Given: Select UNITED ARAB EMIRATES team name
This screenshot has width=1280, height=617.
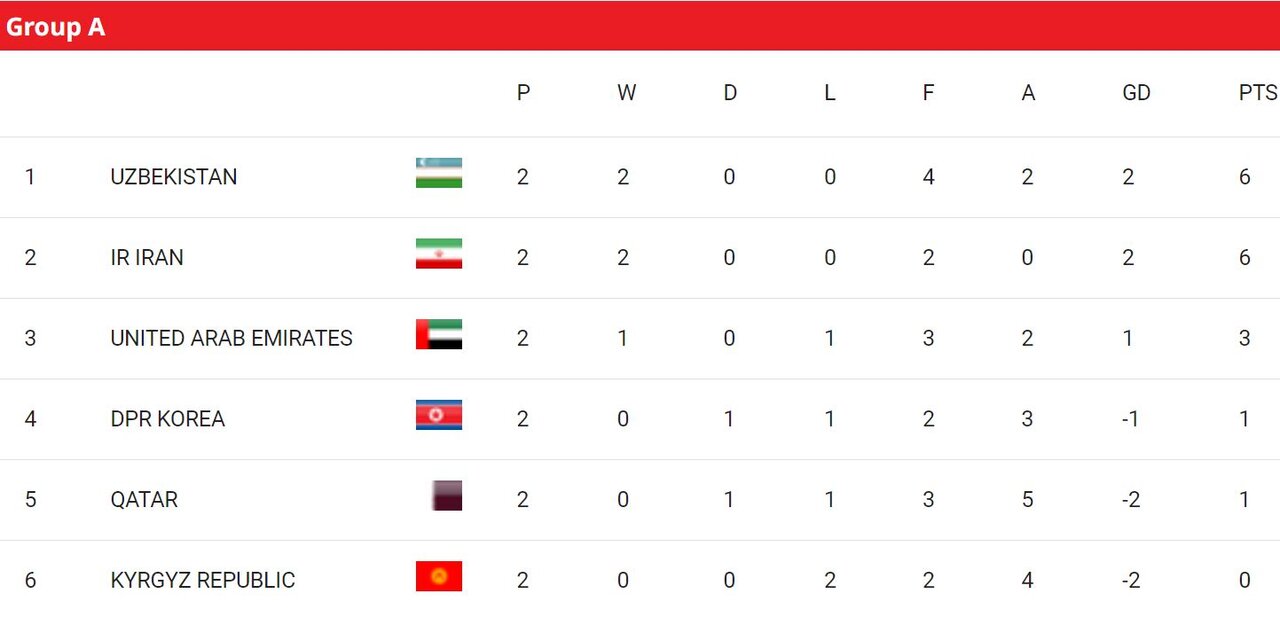Looking at the screenshot, I should point(231,338).
